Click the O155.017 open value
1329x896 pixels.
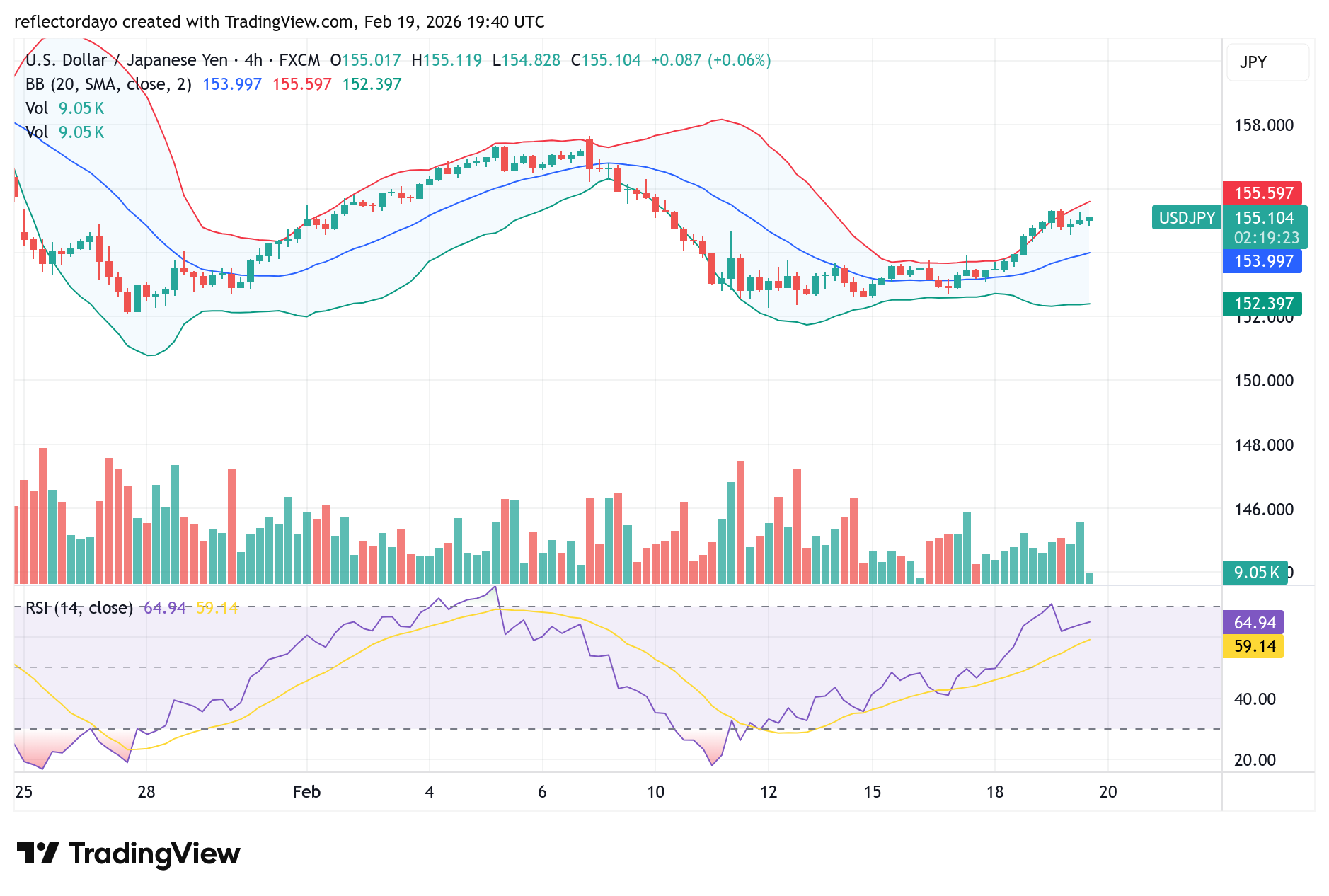click(x=366, y=60)
